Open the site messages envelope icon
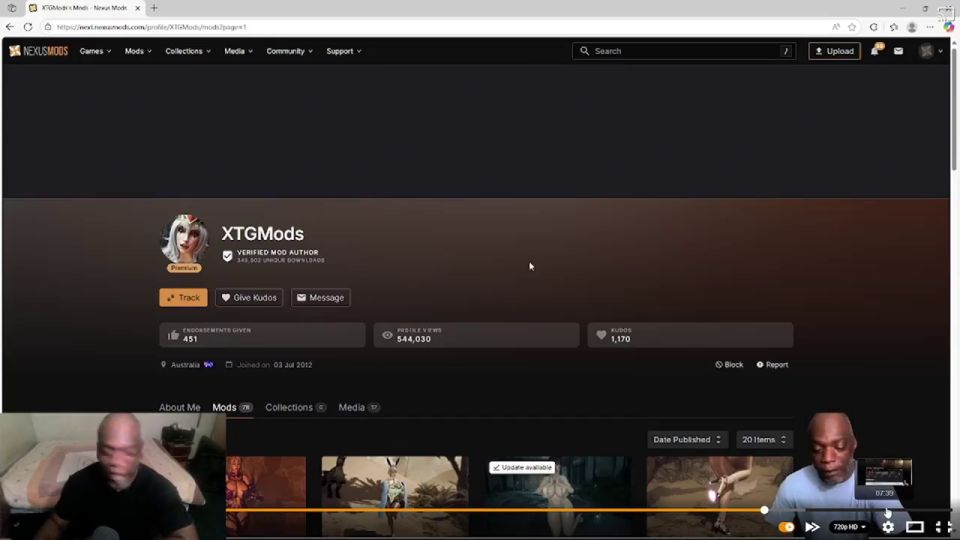 [x=898, y=51]
